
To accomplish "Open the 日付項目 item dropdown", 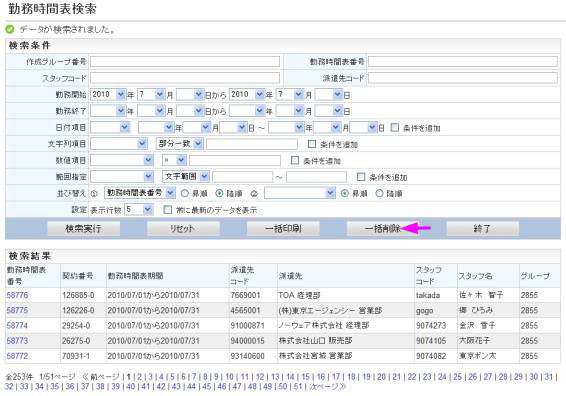I will [x=110, y=127].
